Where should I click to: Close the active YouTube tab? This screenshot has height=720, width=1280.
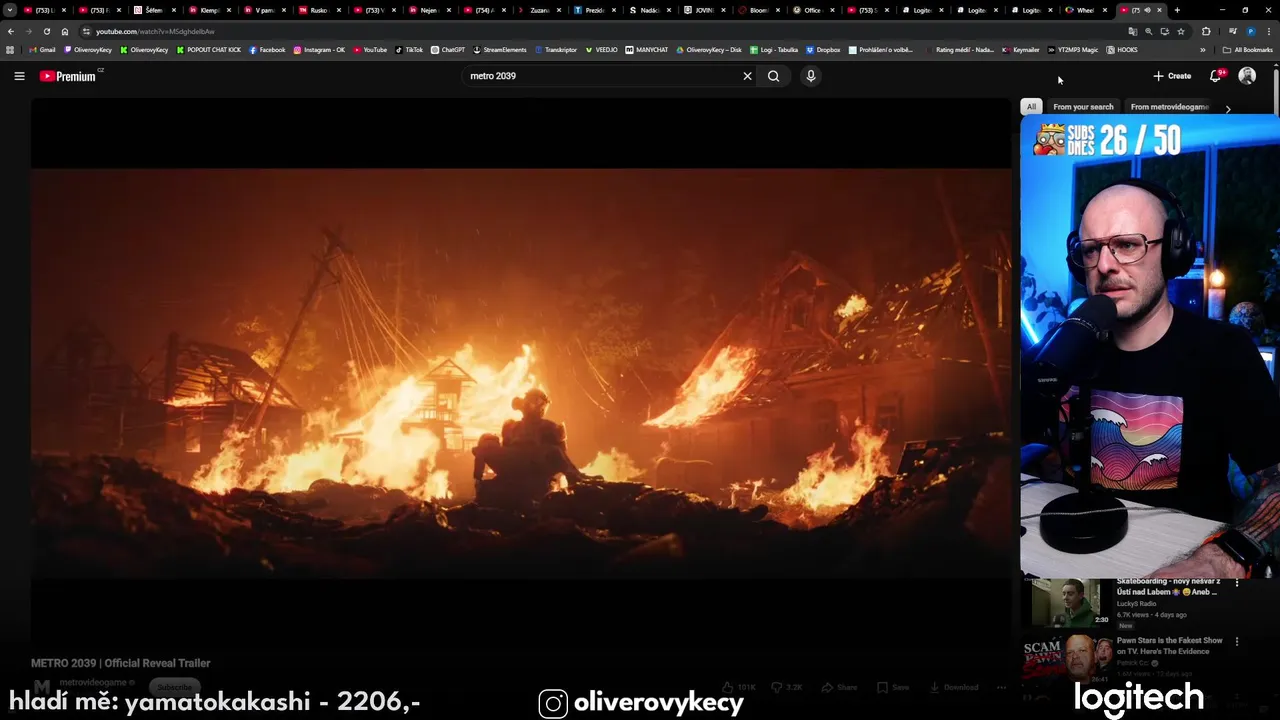click(x=1159, y=10)
